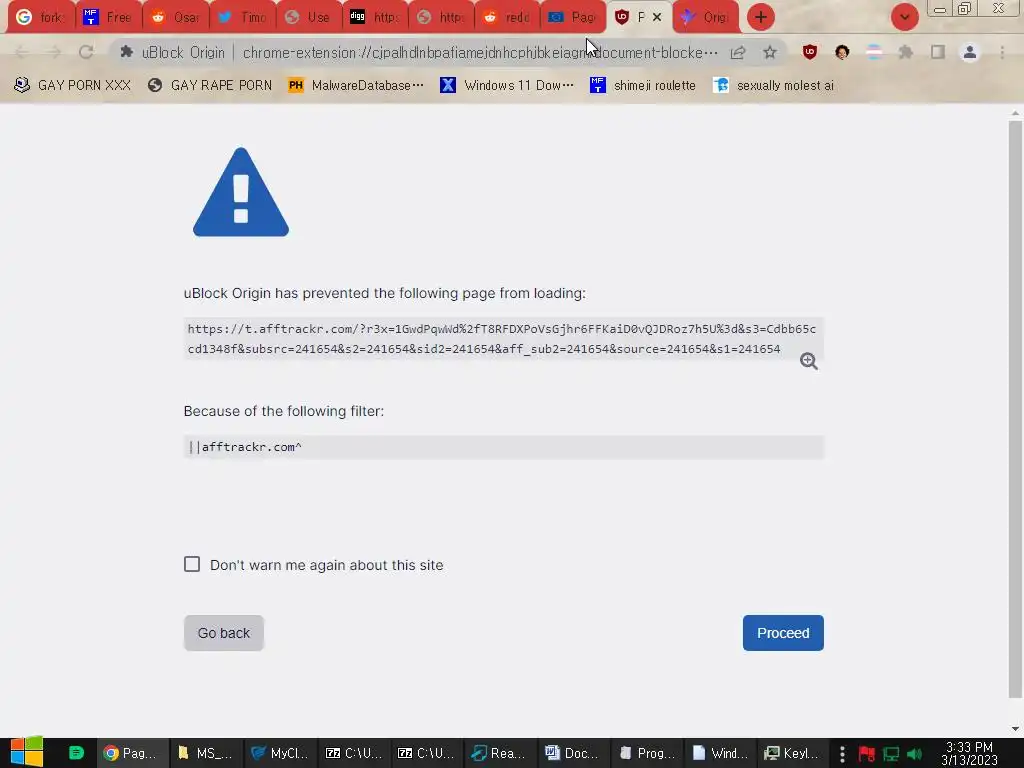The height and width of the screenshot is (768, 1024).
Task: Show hidden taskbar tray icons
Action: [842, 754]
